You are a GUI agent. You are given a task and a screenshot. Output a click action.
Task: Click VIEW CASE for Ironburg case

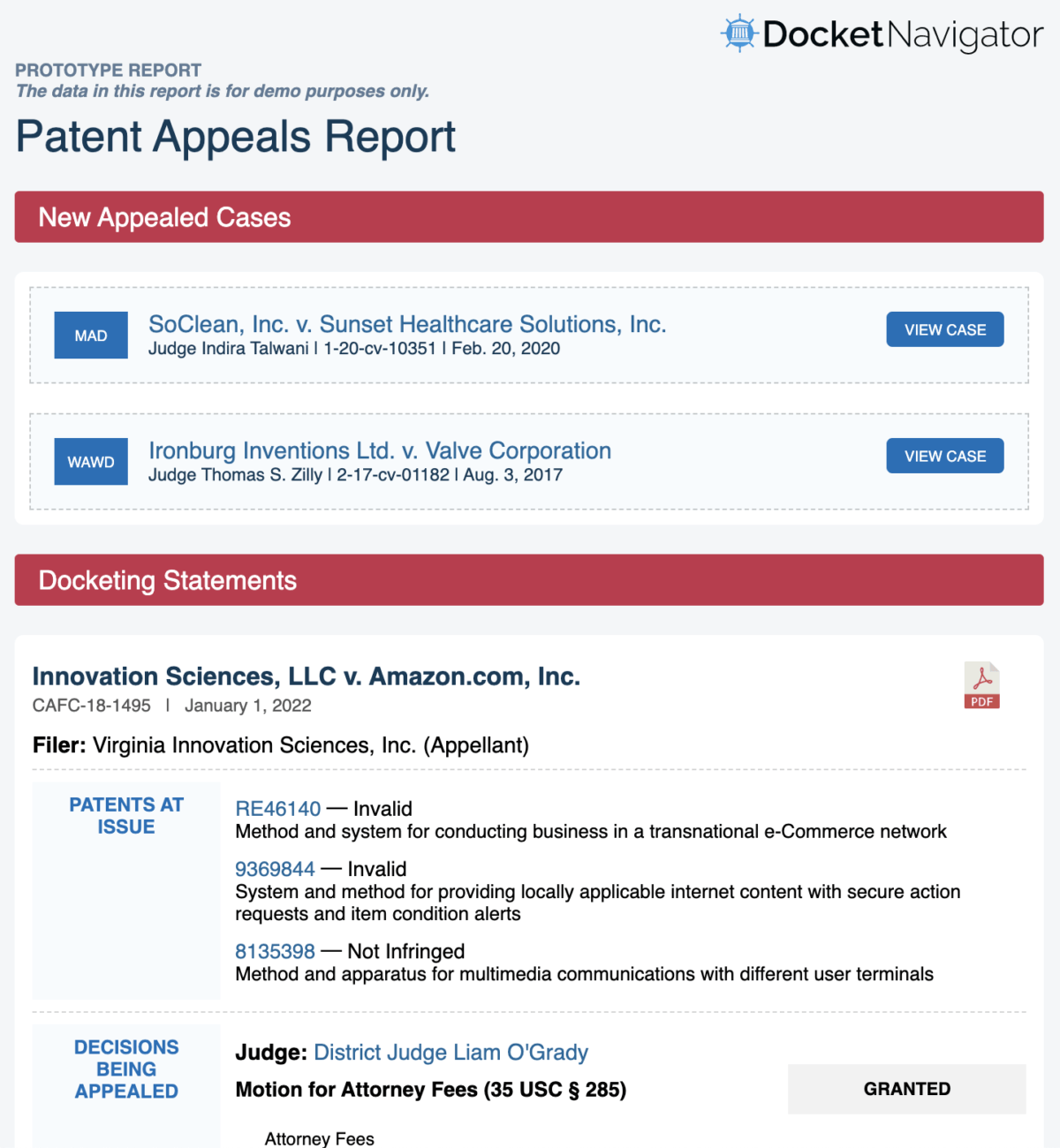pyautogui.click(x=944, y=455)
